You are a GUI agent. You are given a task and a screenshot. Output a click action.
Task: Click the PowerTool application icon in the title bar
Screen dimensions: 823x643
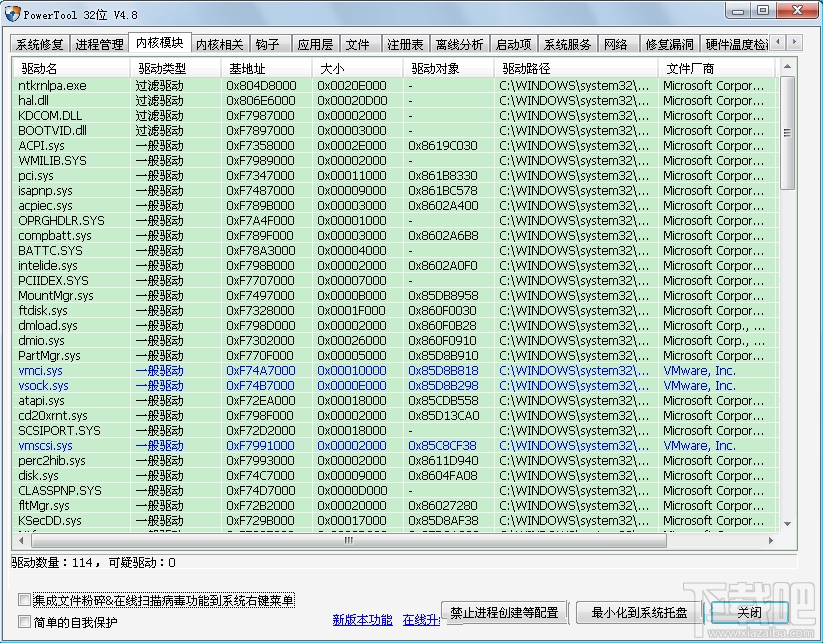click(13, 14)
